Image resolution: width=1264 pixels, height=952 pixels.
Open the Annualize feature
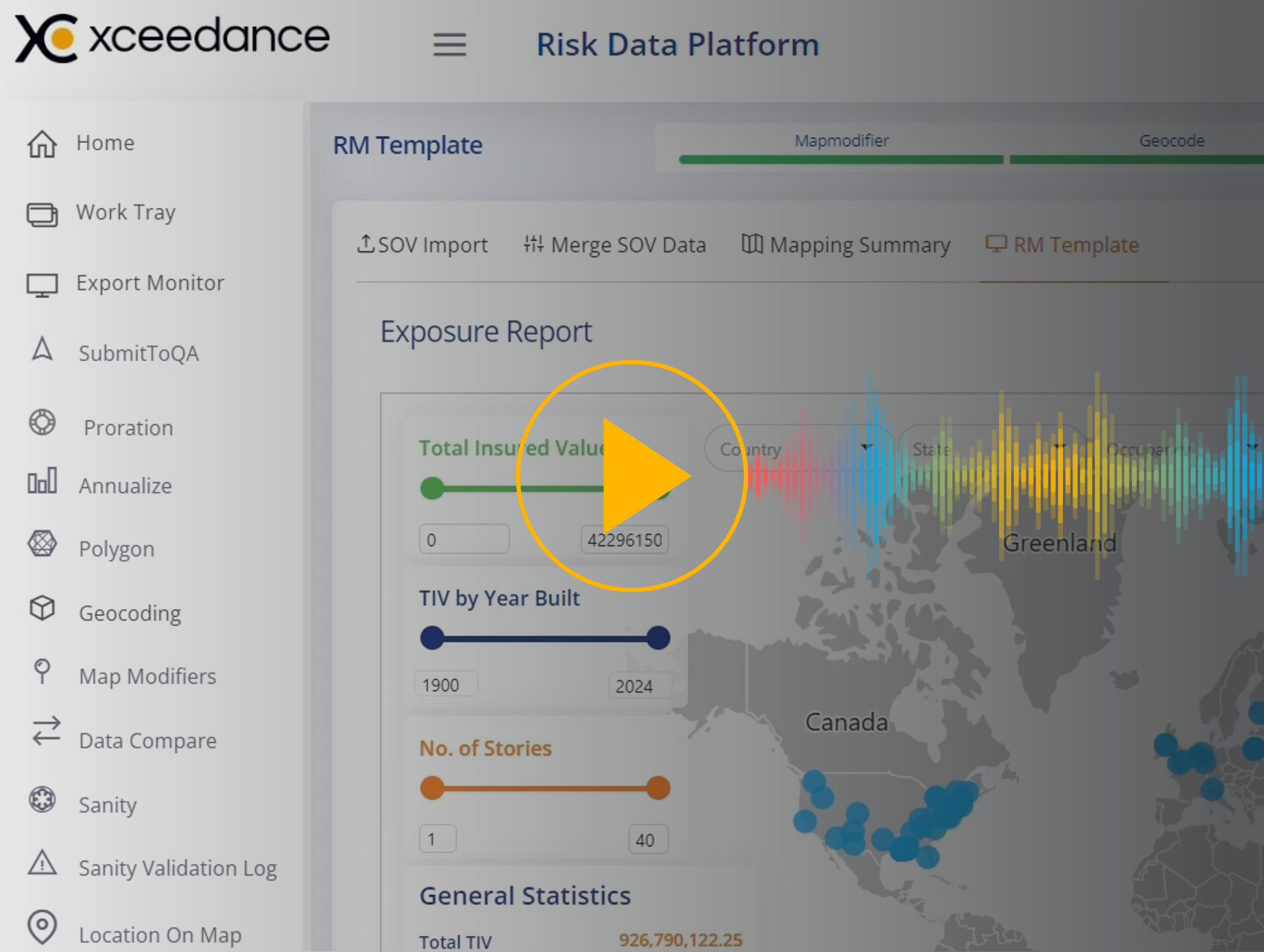125,486
